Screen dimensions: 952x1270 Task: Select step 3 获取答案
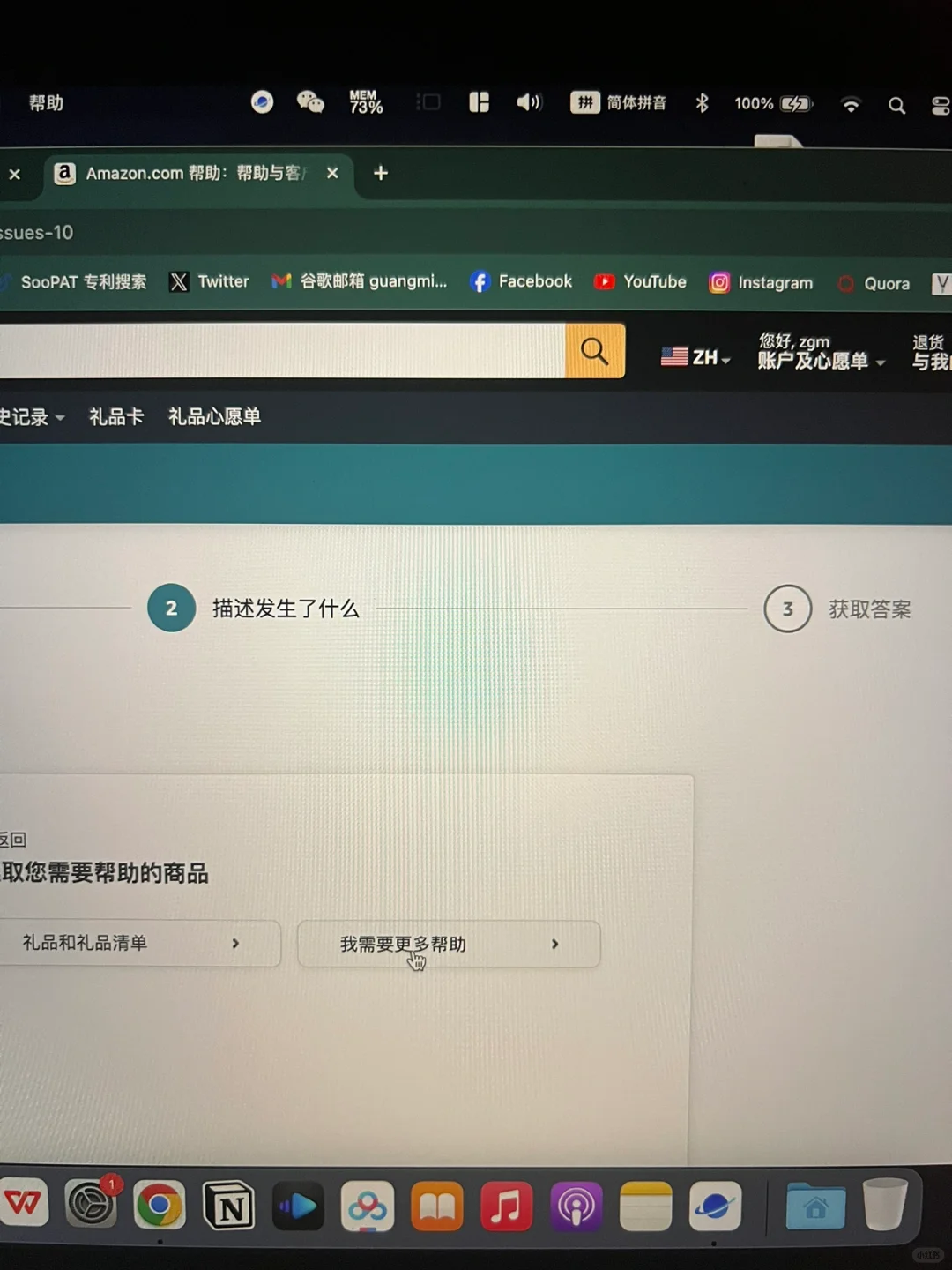pyautogui.click(x=837, y=609)
